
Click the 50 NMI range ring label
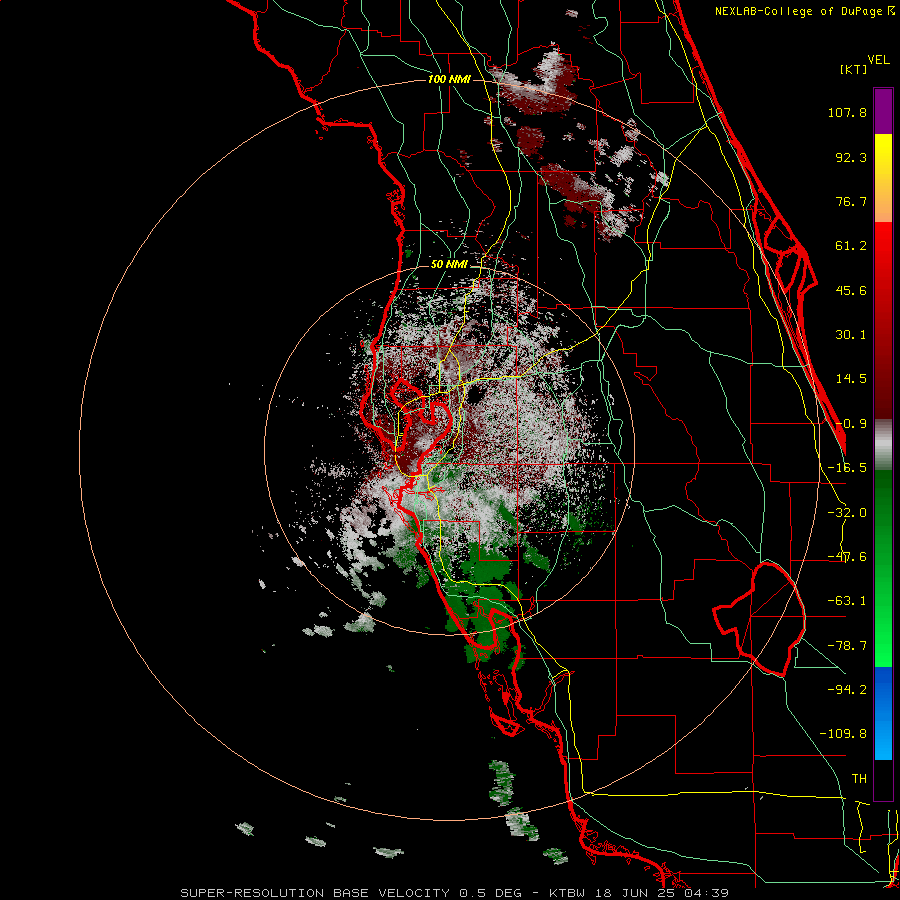[x=449, y=265]
